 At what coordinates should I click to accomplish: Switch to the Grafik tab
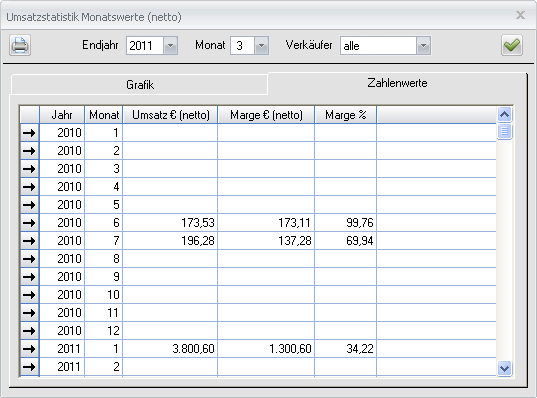tap(139, 85)
